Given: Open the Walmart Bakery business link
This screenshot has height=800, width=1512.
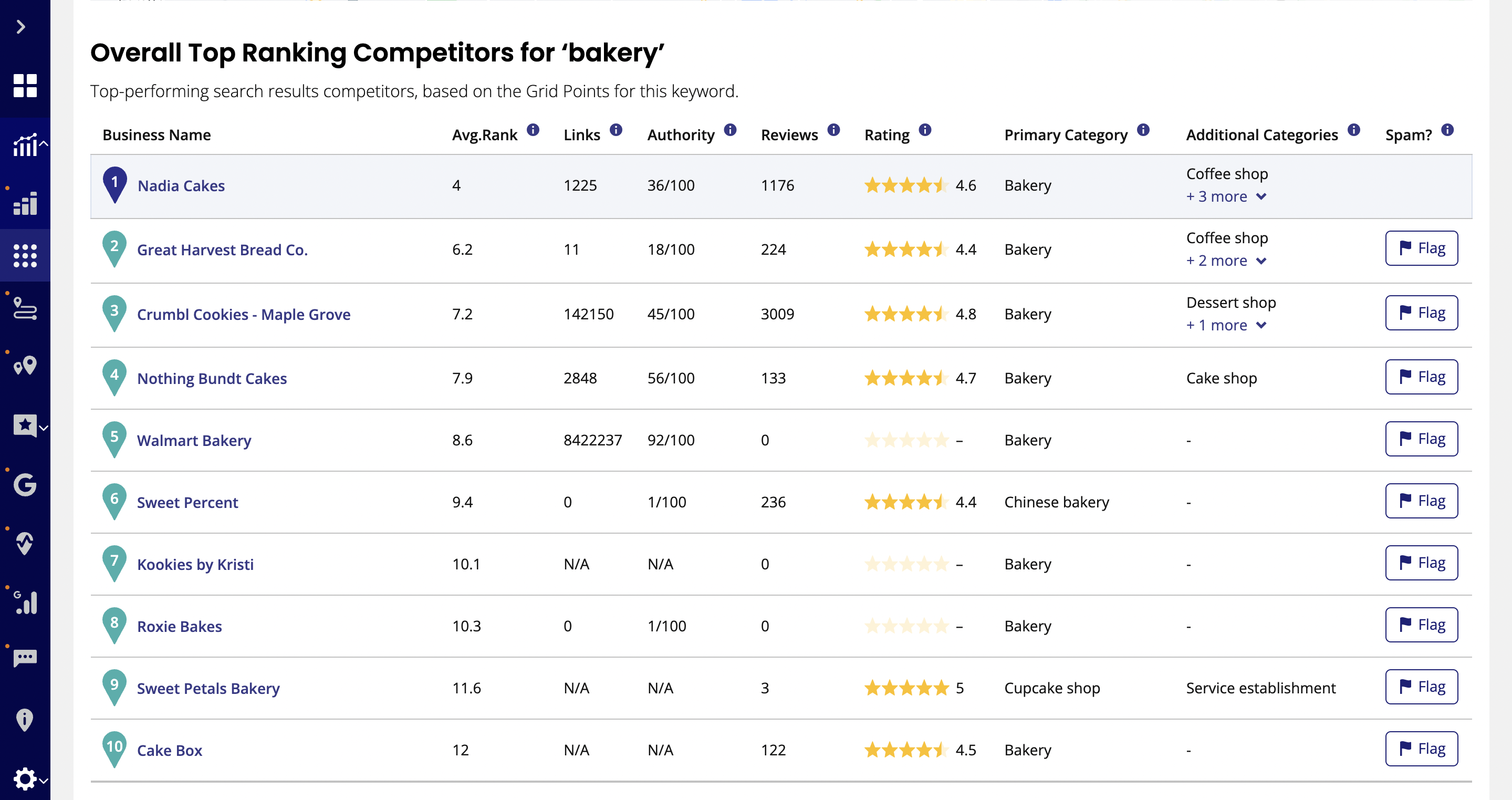Looking at the screenshot, I should point(194,441).
